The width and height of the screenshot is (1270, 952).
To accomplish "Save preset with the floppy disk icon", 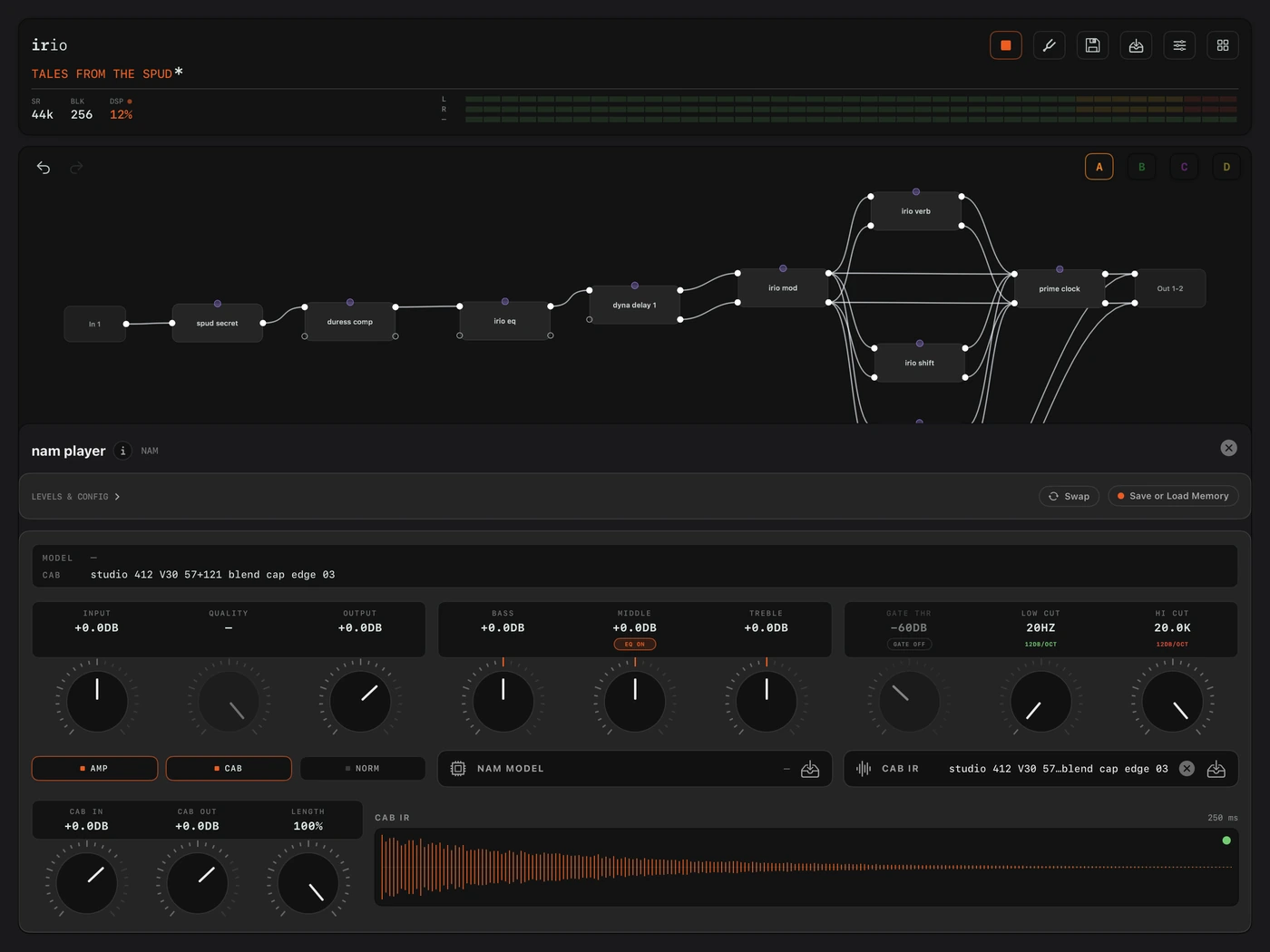I will (1092, 45).
